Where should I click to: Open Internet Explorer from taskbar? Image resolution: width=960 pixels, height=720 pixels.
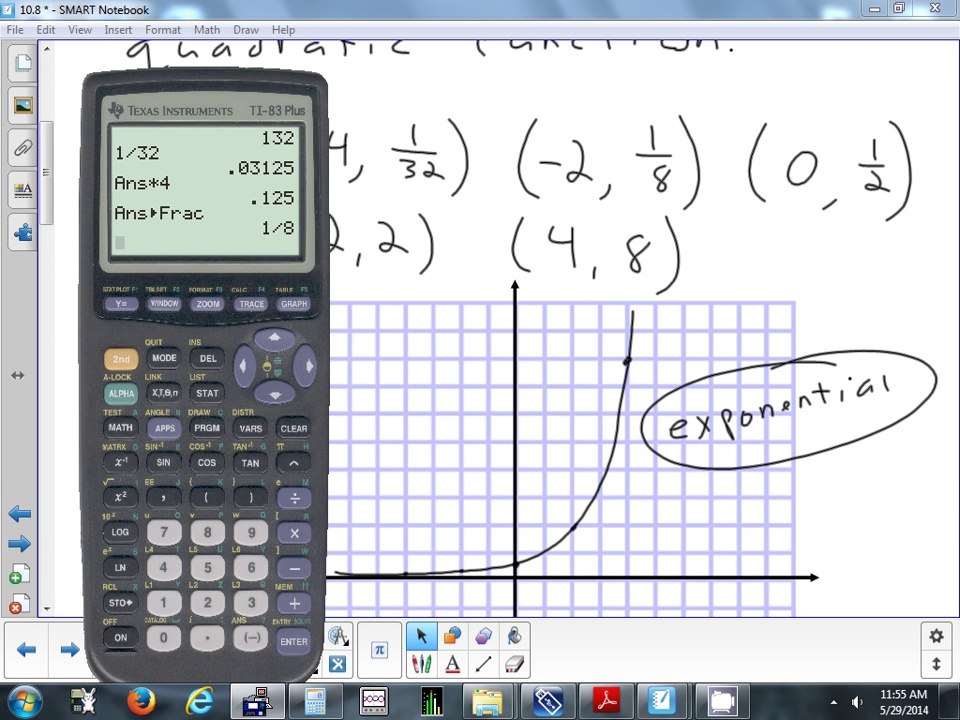pos(199,702)
